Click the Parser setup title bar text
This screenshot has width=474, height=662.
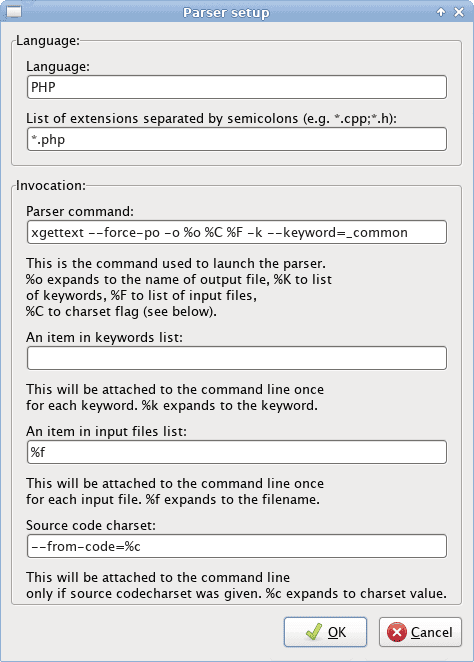click(x=226, y=13)
